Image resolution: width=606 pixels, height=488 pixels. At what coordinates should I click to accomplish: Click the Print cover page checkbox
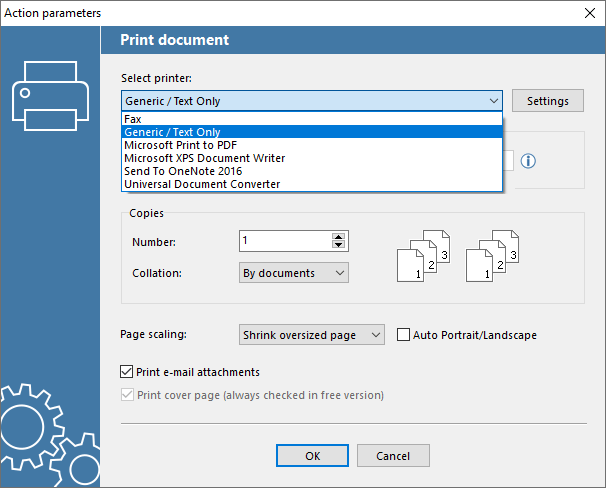(x=127, y=395)
